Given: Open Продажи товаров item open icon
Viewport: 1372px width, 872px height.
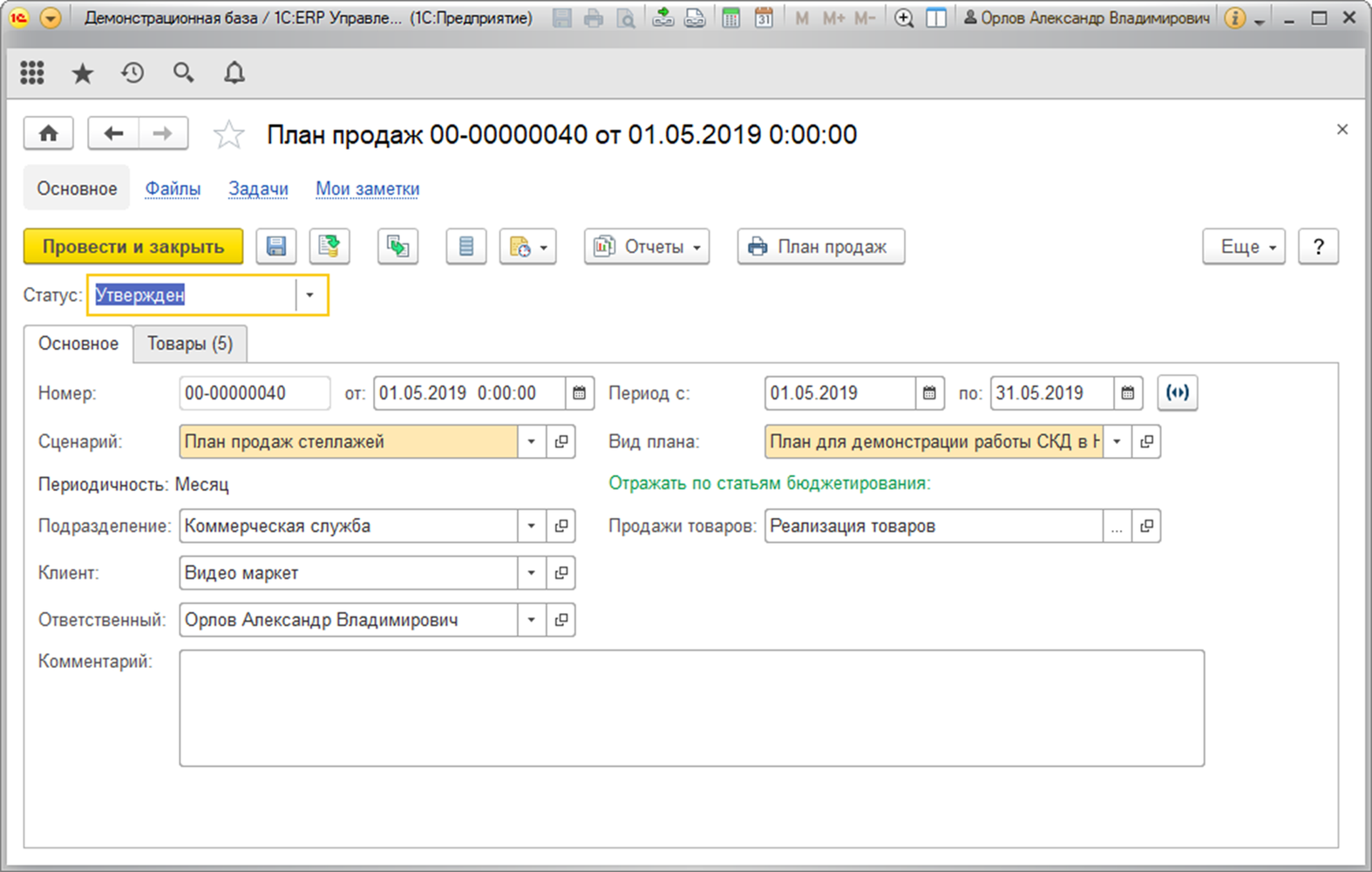Looking at the screenshot, I should coord(1146,526).
